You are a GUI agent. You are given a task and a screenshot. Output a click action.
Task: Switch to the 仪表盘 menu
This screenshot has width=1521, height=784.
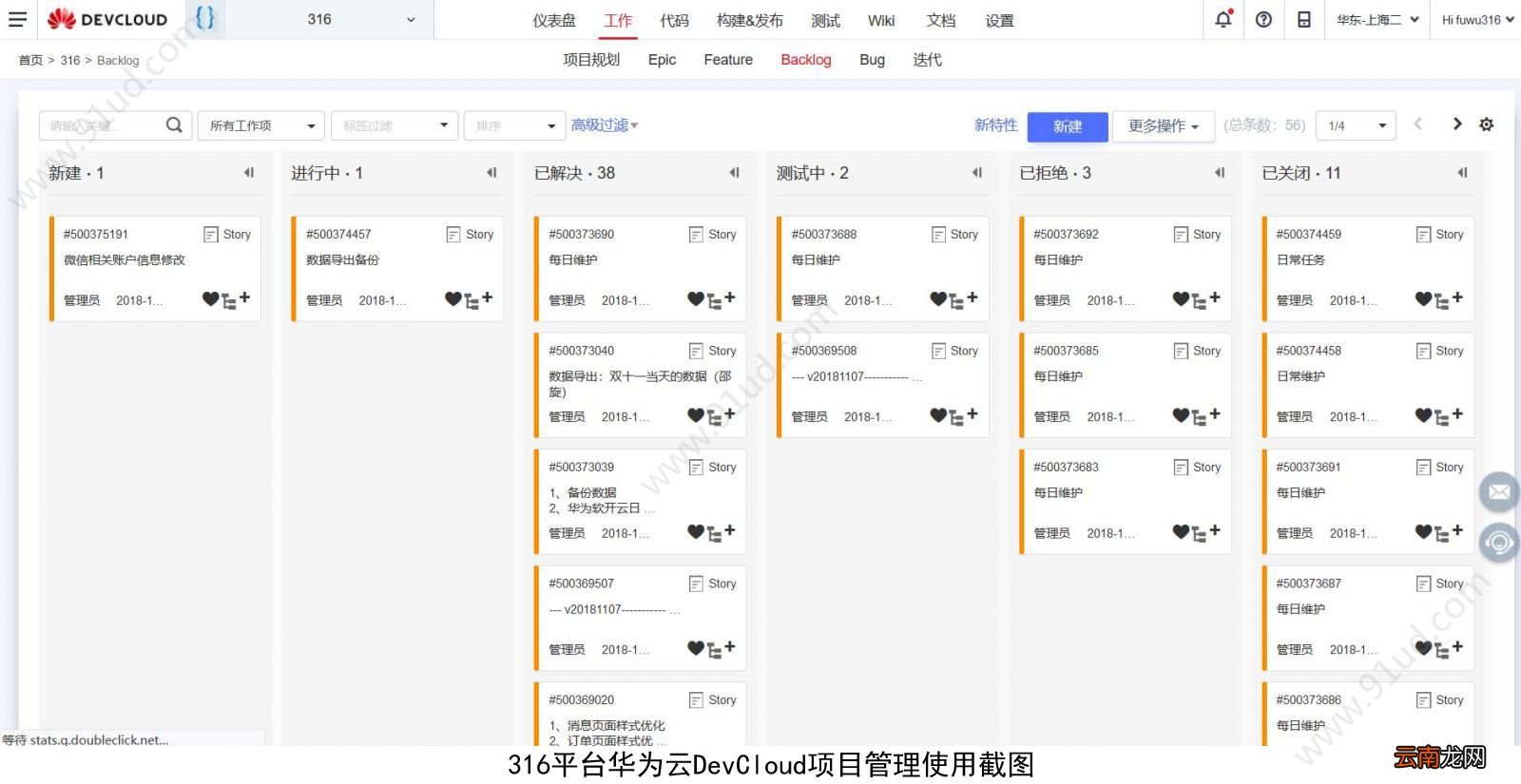(554, 20)
